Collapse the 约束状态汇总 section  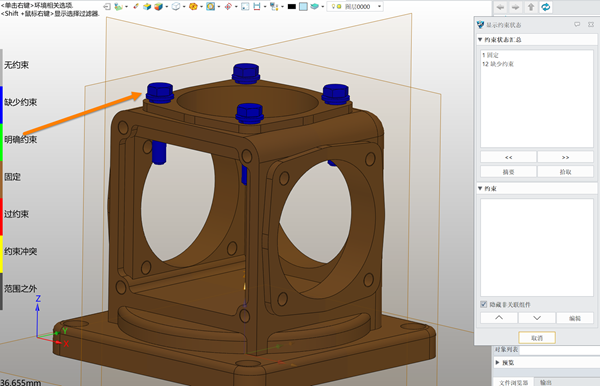click(480, 39)
